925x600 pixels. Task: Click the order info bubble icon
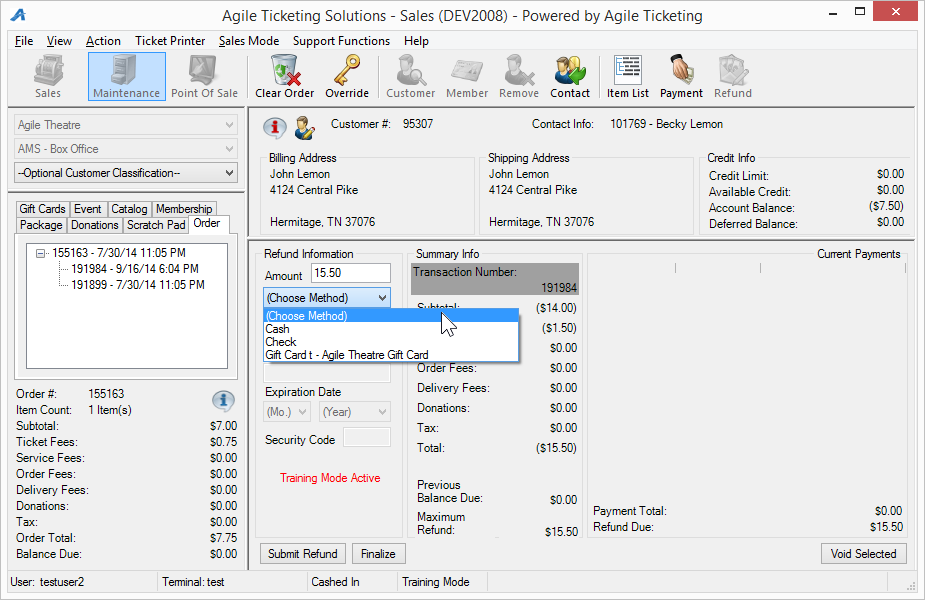(223, 401)
